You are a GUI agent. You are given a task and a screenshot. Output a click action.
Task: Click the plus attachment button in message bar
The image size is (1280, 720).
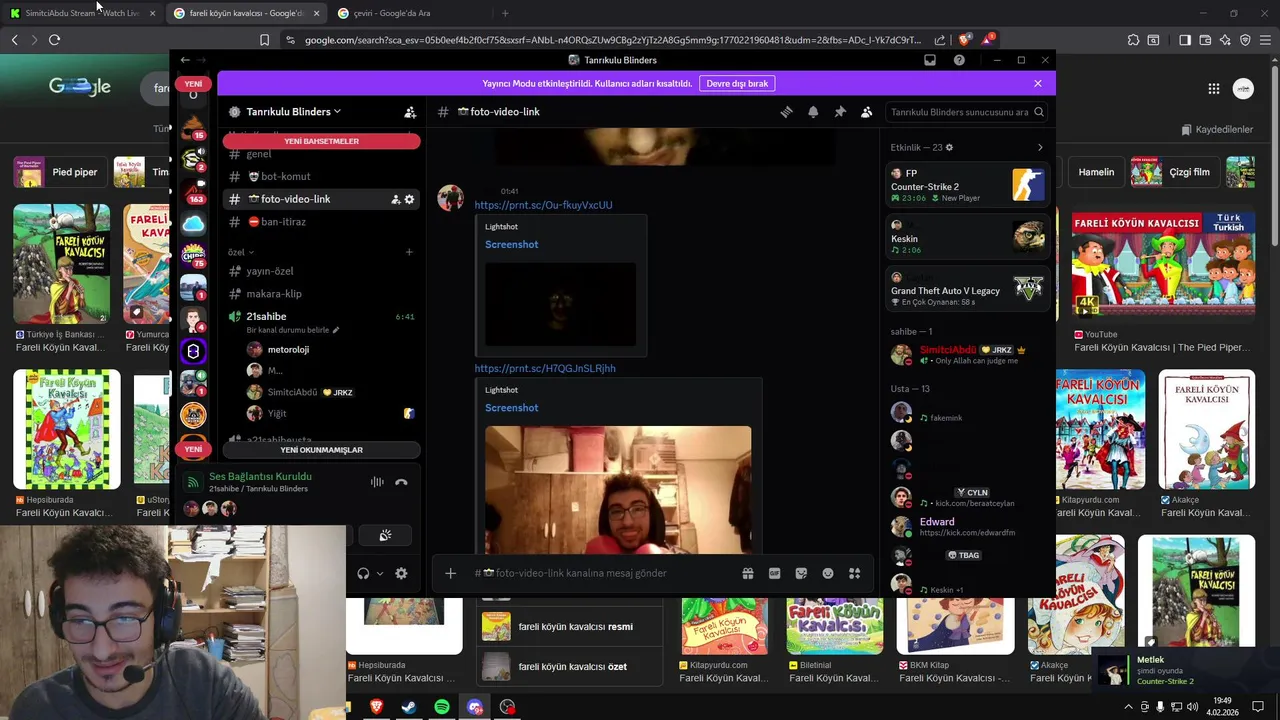pos(450,573)
